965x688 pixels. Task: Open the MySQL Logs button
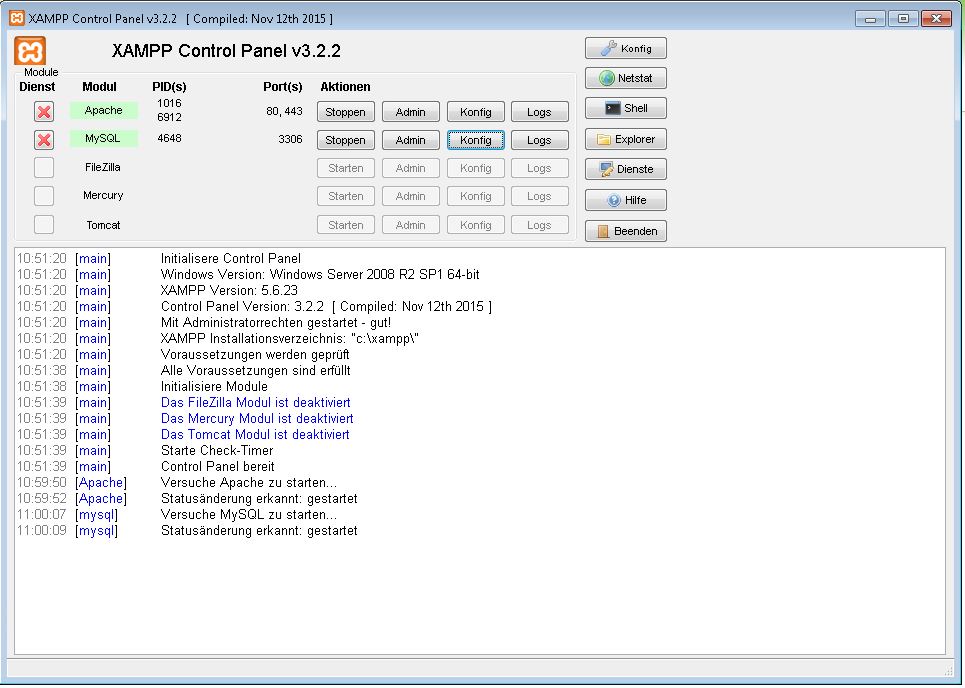point(539,140)
